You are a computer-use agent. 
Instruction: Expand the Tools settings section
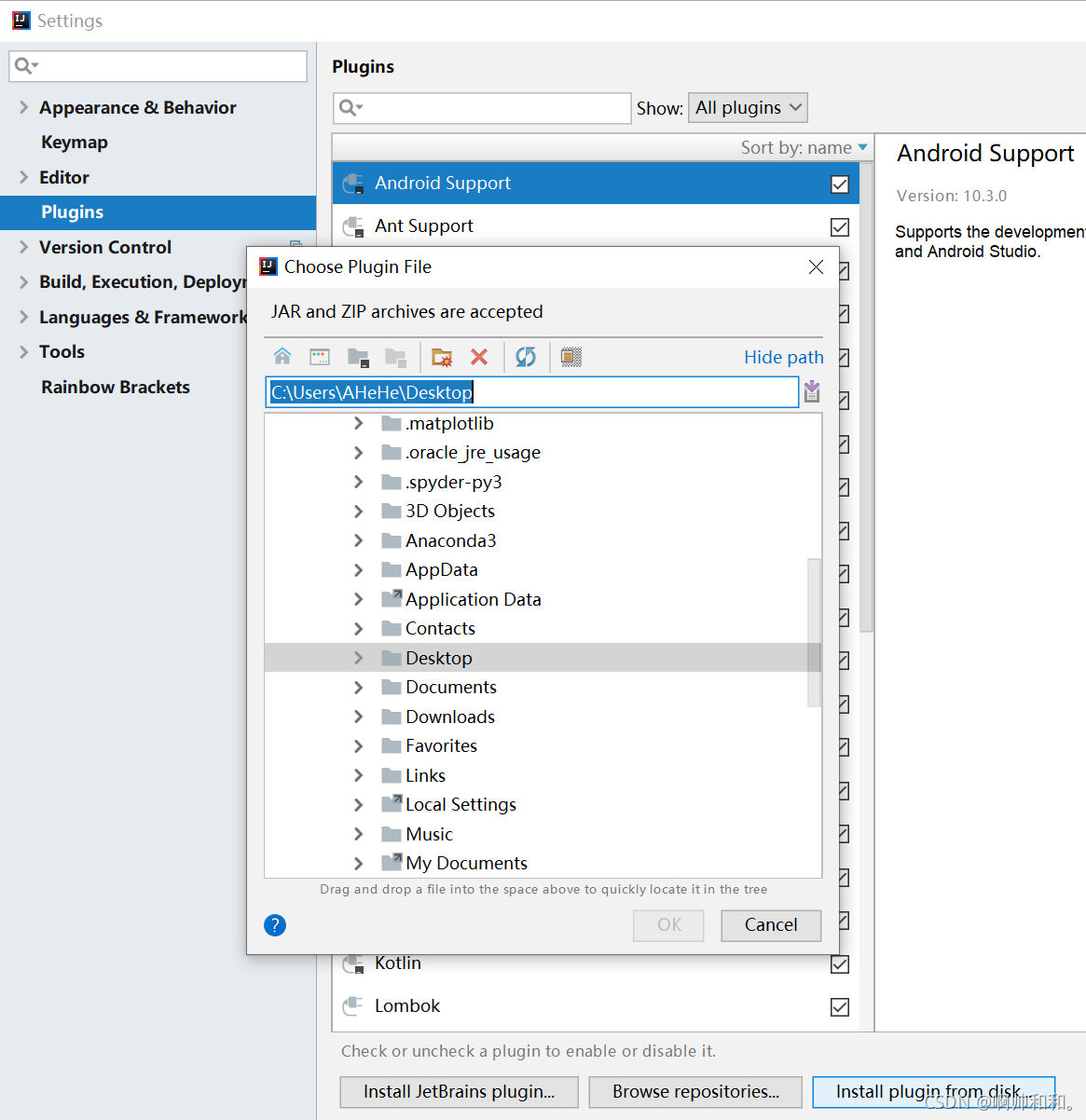[23, 351]
